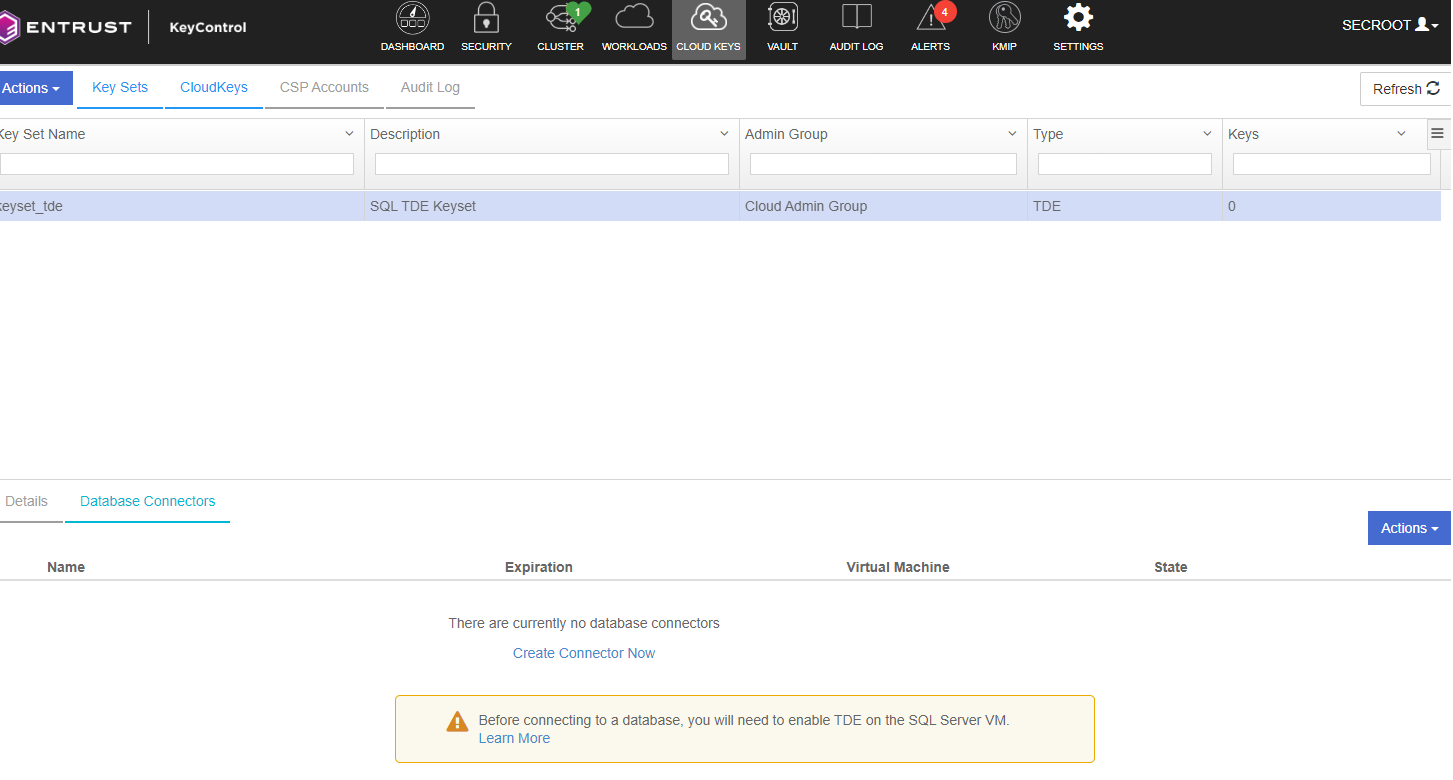The height and width of the screenshot is (780, 1453).
Task: Click the State column header
Action: [1171, 567]
